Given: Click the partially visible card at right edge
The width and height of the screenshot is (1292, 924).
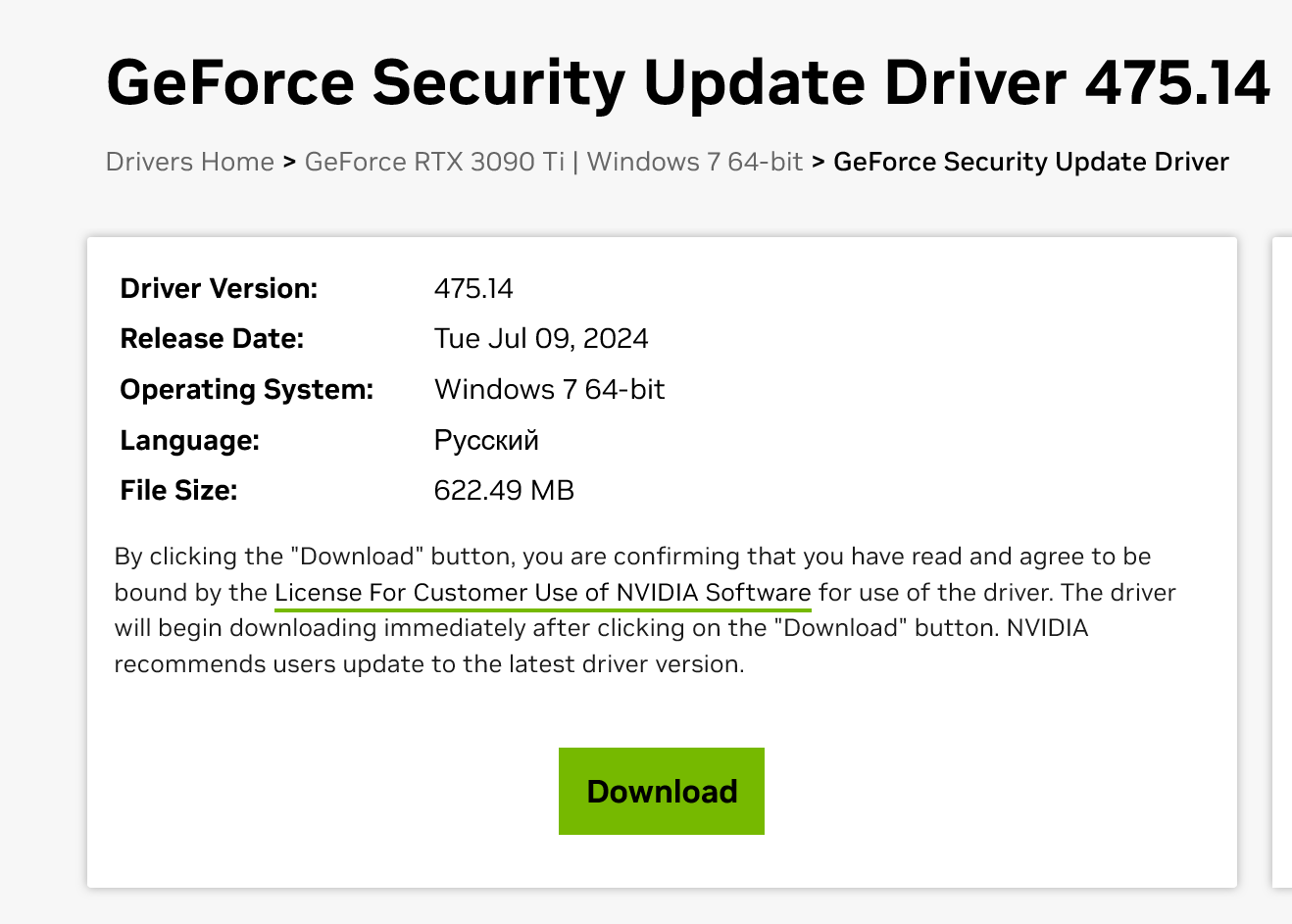Looking at the screenshot, I should 1282,562.
